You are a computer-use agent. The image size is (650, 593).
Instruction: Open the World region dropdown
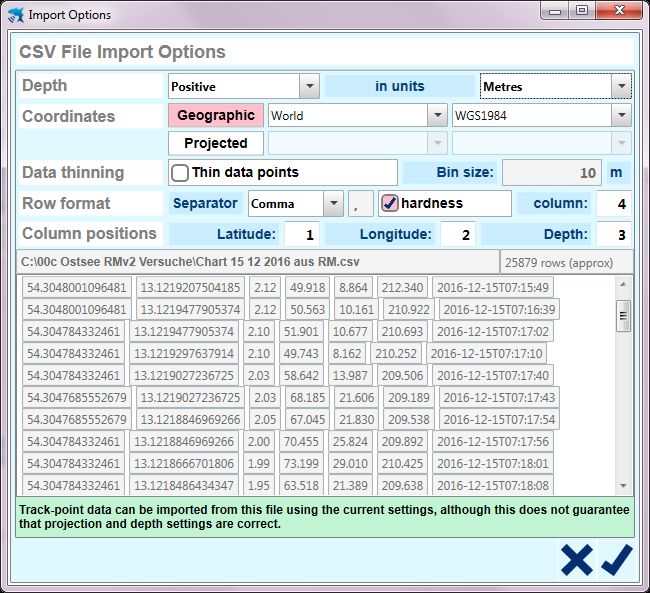pos(436,115)
